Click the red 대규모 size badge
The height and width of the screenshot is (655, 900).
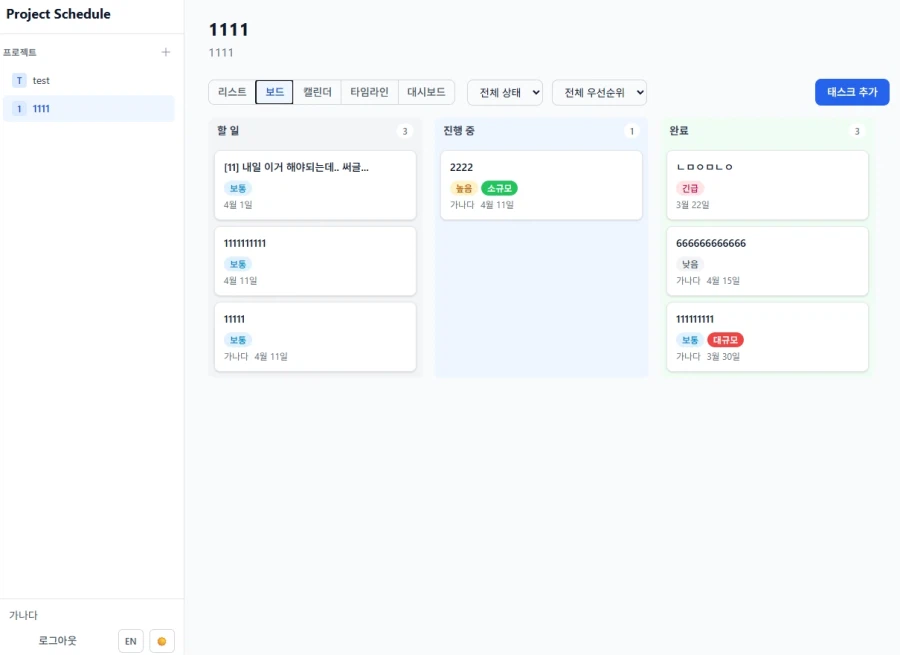[725, 340]
